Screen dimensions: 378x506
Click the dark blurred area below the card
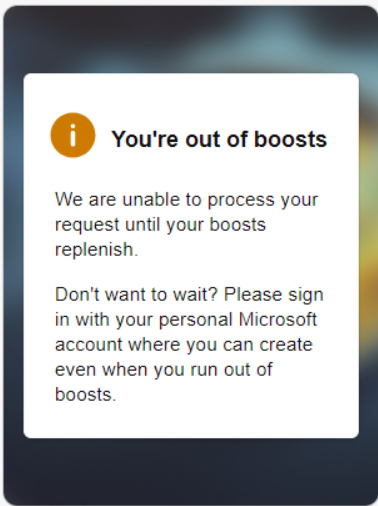tap(190, 472)
